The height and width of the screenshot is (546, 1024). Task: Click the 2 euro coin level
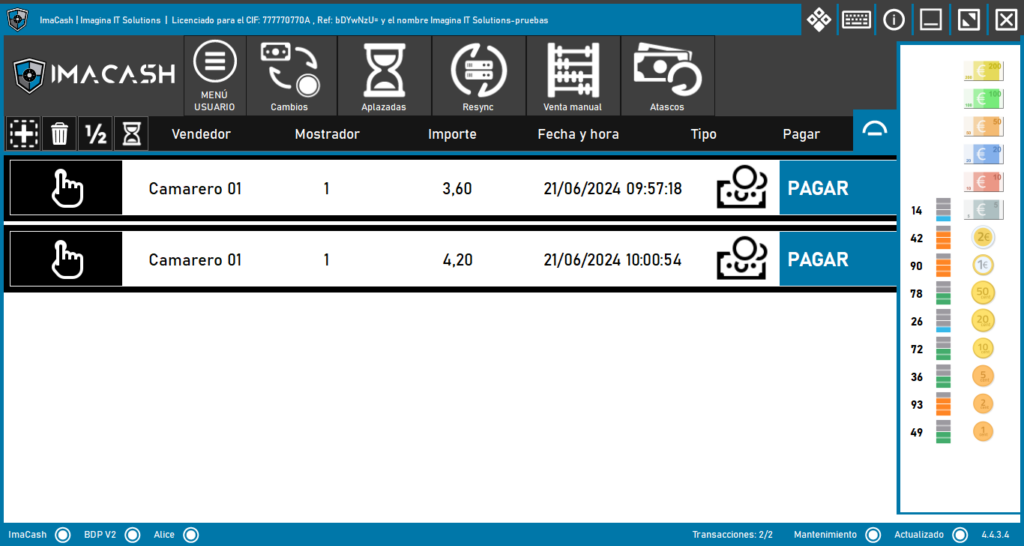(983, 238)
